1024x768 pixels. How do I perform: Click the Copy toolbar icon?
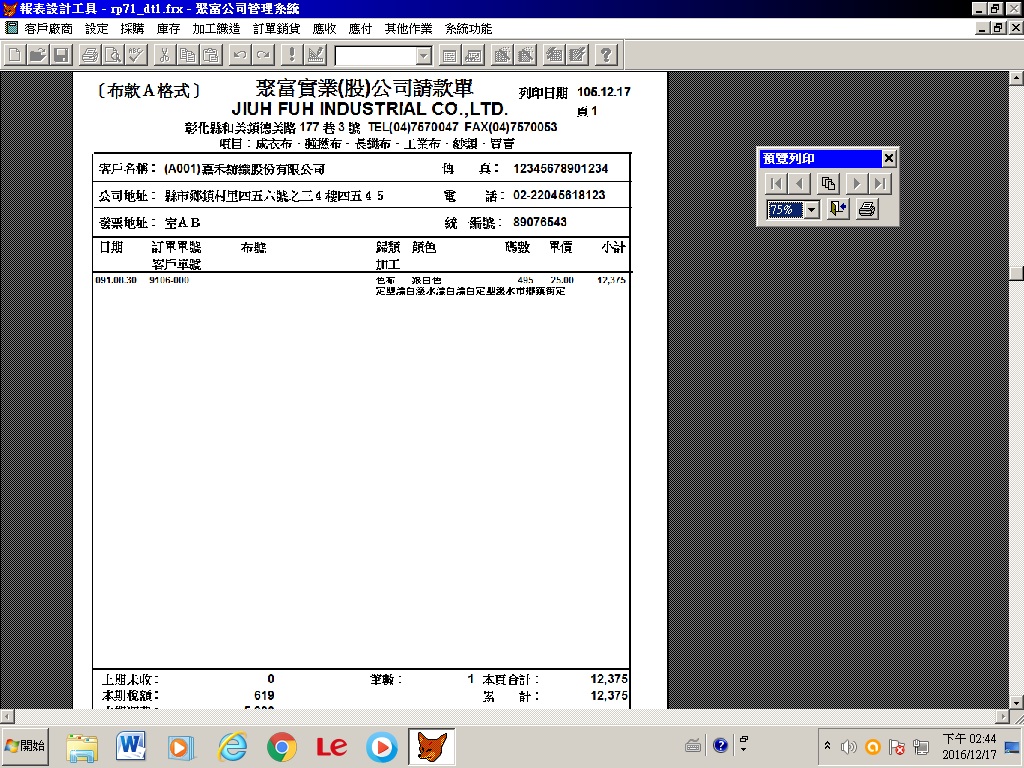click(187, 55)
